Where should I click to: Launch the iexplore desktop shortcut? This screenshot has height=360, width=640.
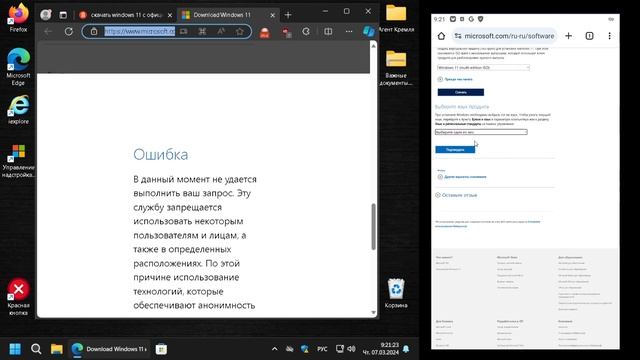pos(18,110)
